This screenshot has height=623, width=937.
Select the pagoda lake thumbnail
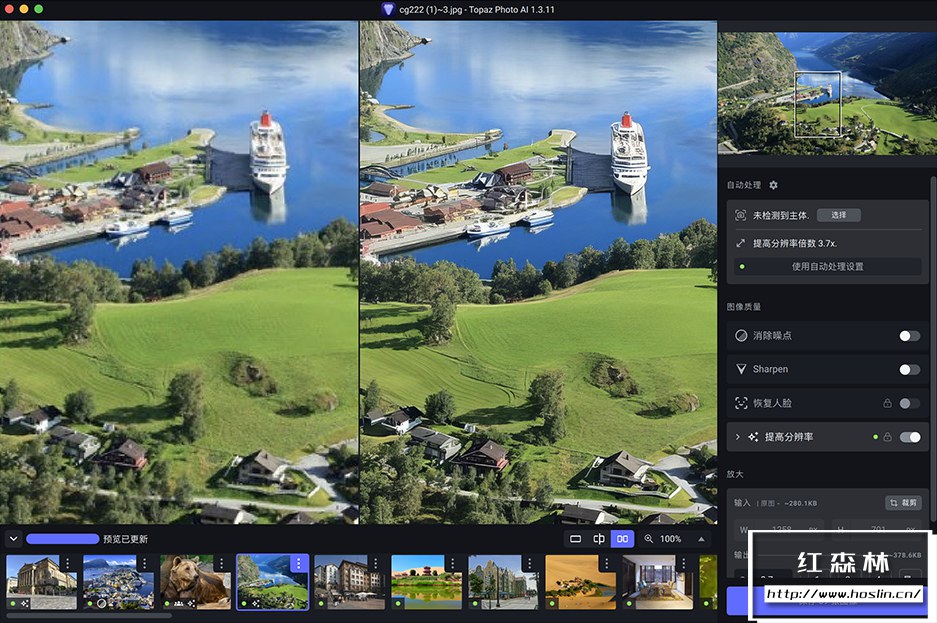coord(426,582)
